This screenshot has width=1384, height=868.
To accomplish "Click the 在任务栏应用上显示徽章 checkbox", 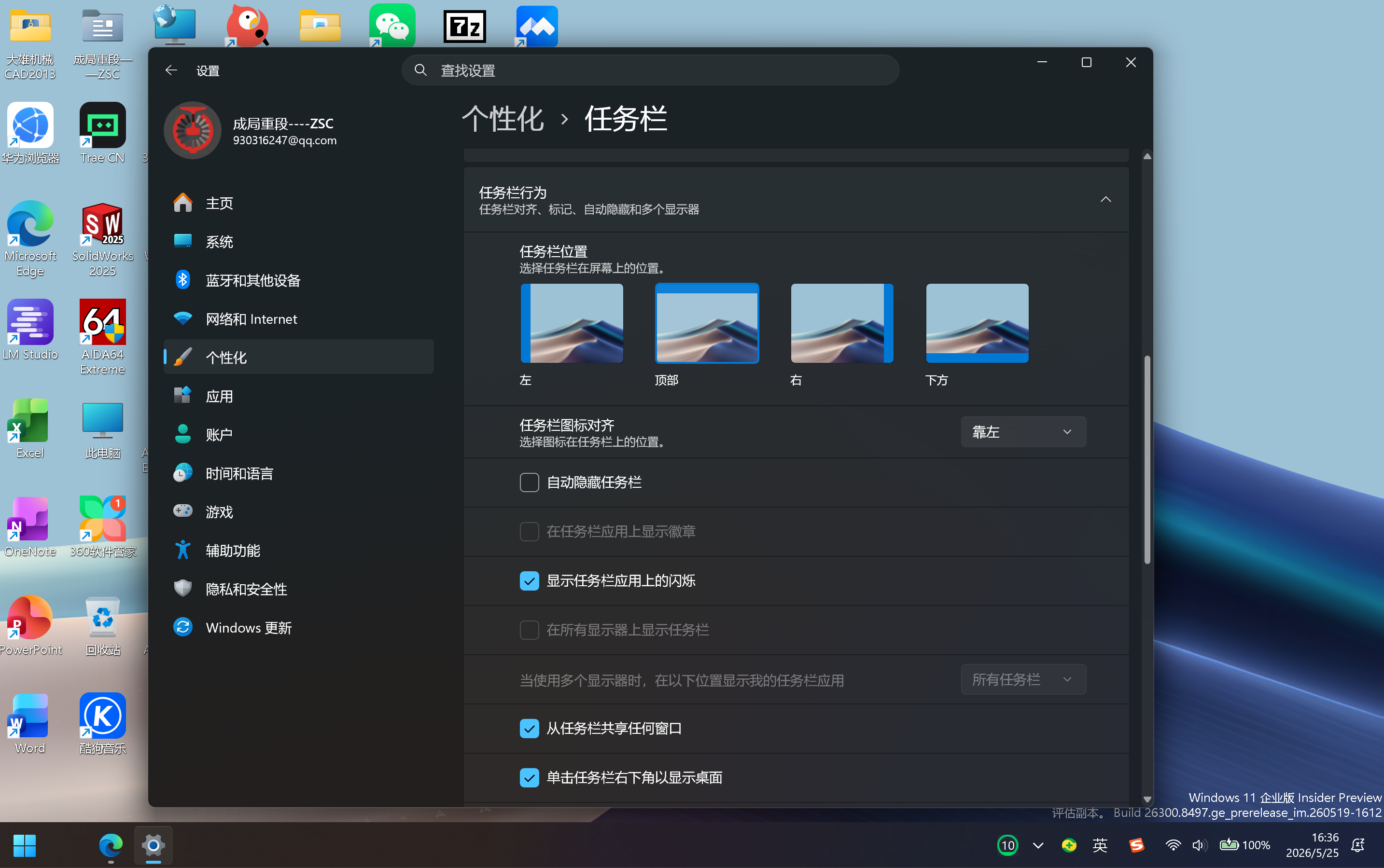I will pos(529,532).
